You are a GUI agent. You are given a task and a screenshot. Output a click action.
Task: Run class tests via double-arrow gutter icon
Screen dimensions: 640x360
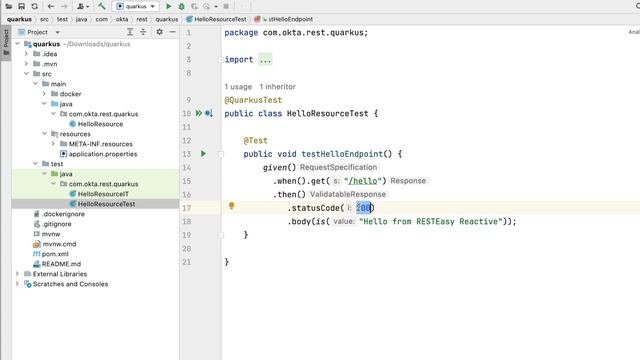(199, 113)
